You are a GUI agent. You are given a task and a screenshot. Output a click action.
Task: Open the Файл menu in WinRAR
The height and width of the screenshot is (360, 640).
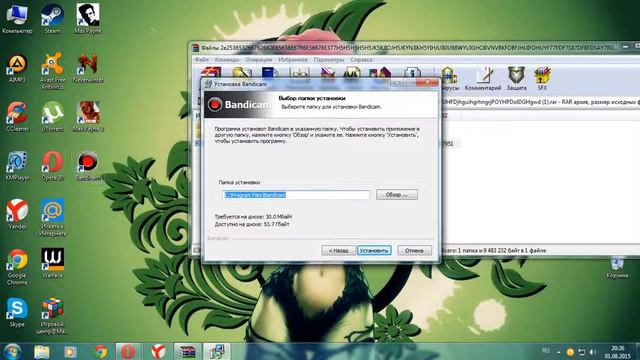[201, 60]
